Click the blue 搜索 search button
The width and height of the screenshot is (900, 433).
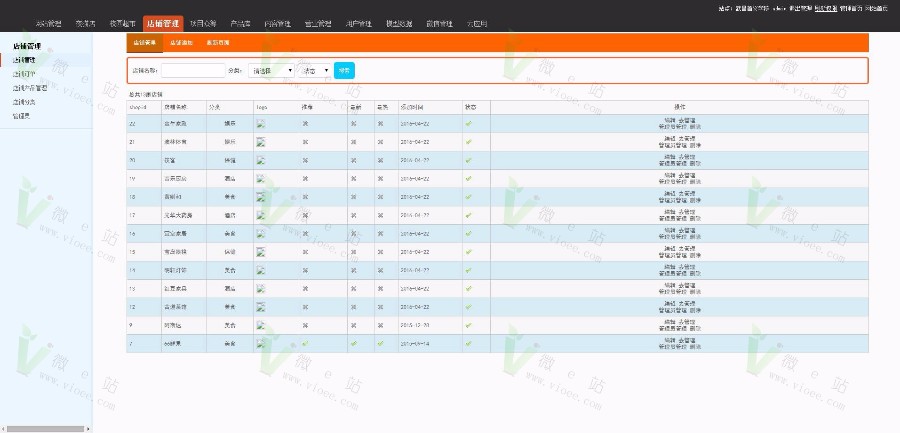coord(344,71)
